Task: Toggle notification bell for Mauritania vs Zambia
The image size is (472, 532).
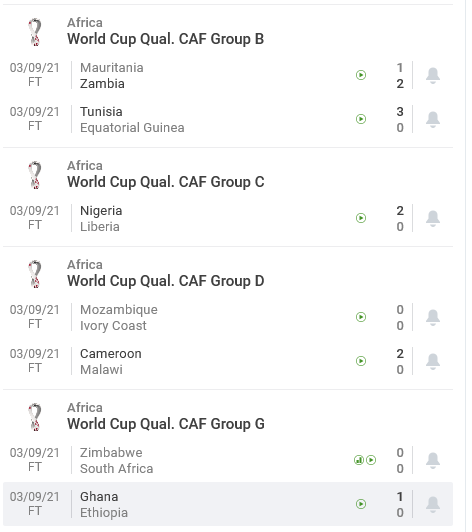Action: pos(433,75)
